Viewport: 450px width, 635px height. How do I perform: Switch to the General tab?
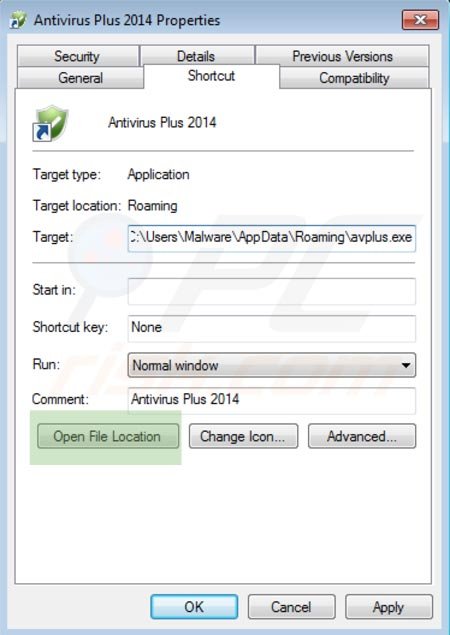80,78
